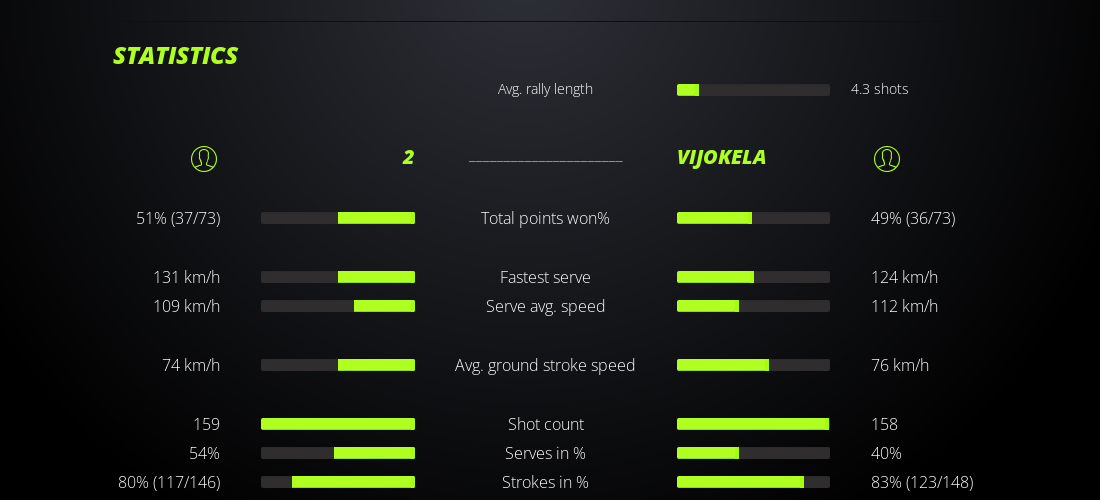This screenshot has width=1100, height=500.
Task: Click VIJOKELA's Serve avg. speed bar
Action: tap(753, 306)
